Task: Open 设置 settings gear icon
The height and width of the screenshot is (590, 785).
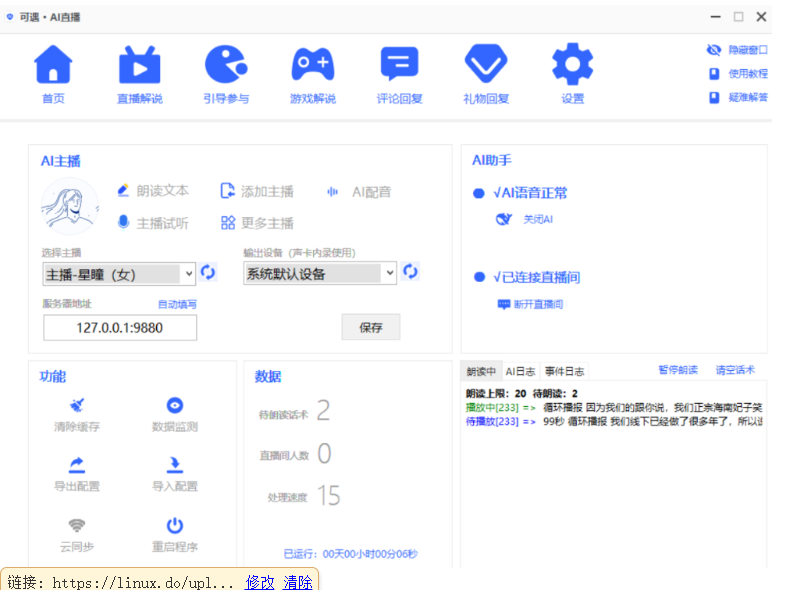Action: [x=572, y=66]
